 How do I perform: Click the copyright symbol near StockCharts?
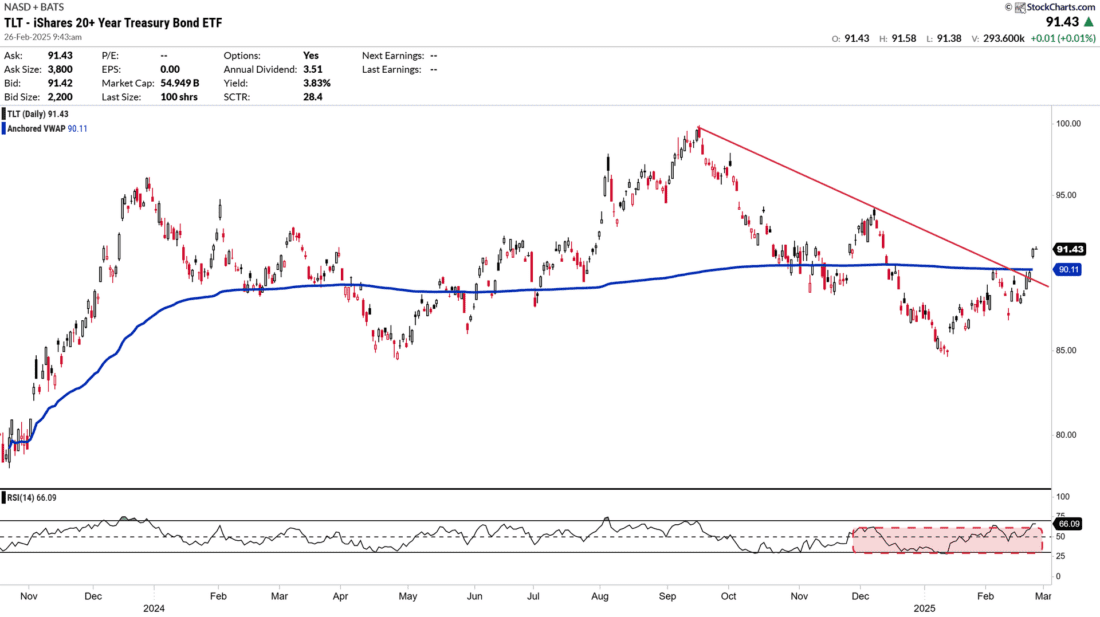1007,7
